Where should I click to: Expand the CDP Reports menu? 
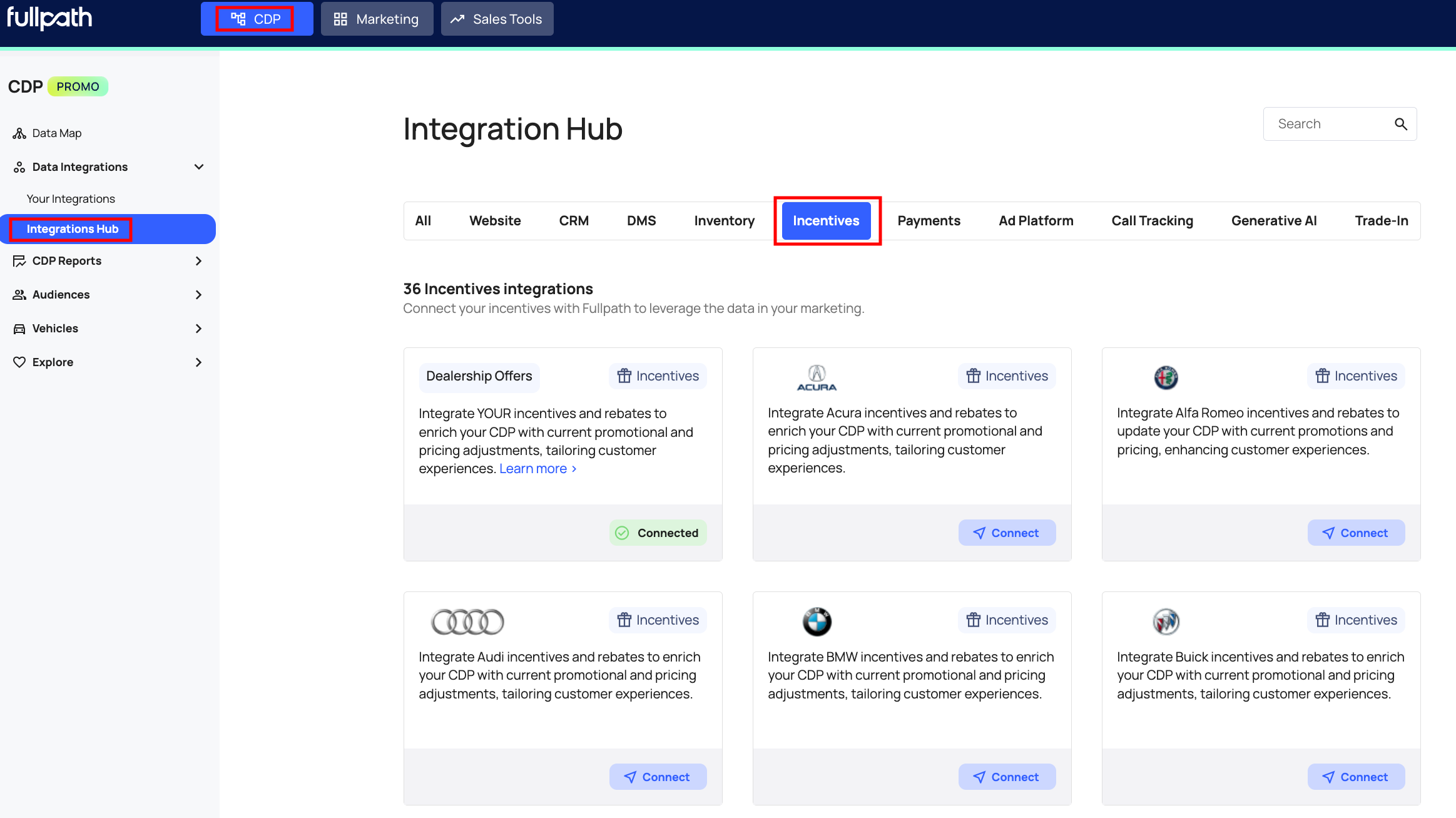(x=199, y=261)
